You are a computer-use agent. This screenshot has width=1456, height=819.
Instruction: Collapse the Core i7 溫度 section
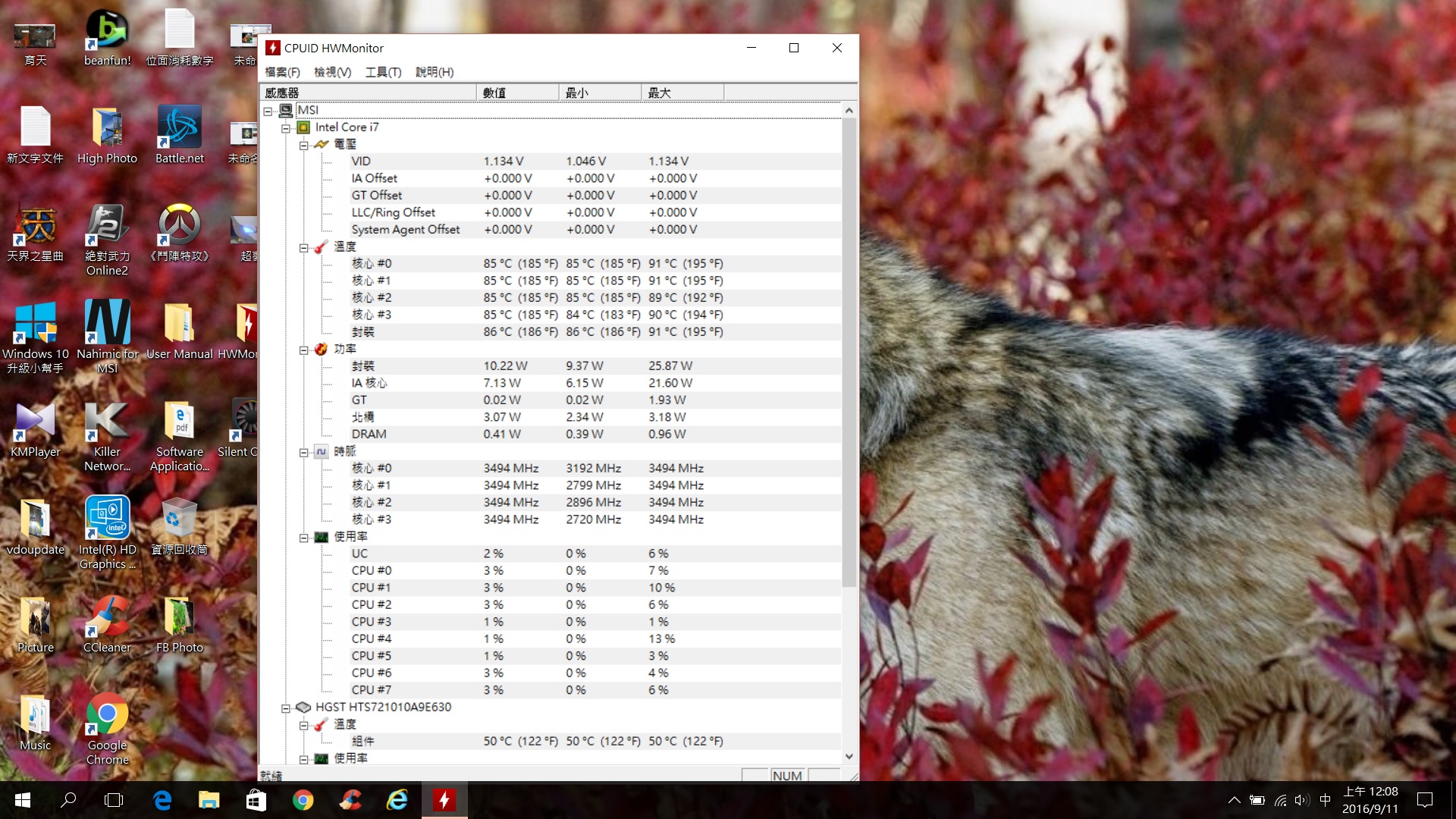pyautogui.click(x=303, y=247)
